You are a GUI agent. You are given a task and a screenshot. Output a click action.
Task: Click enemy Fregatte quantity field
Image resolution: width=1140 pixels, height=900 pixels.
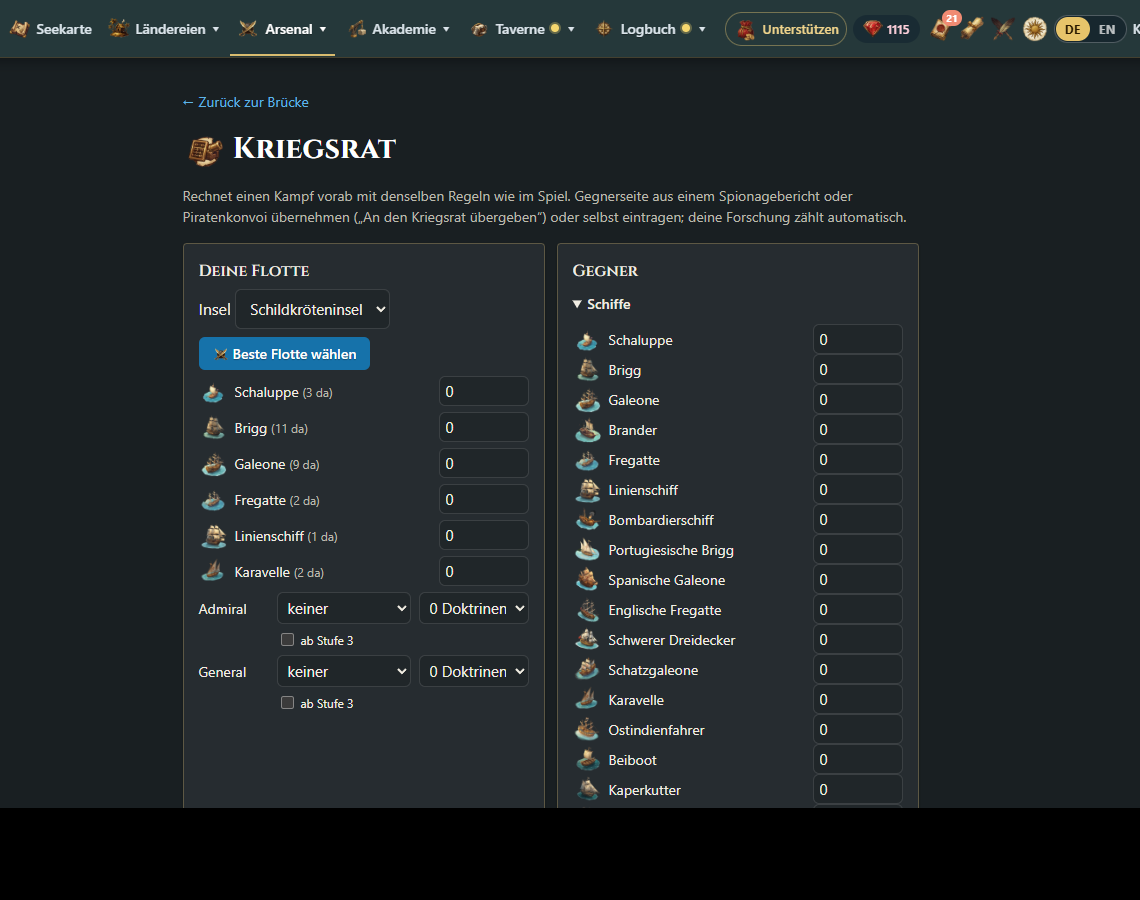coord(858,459)
